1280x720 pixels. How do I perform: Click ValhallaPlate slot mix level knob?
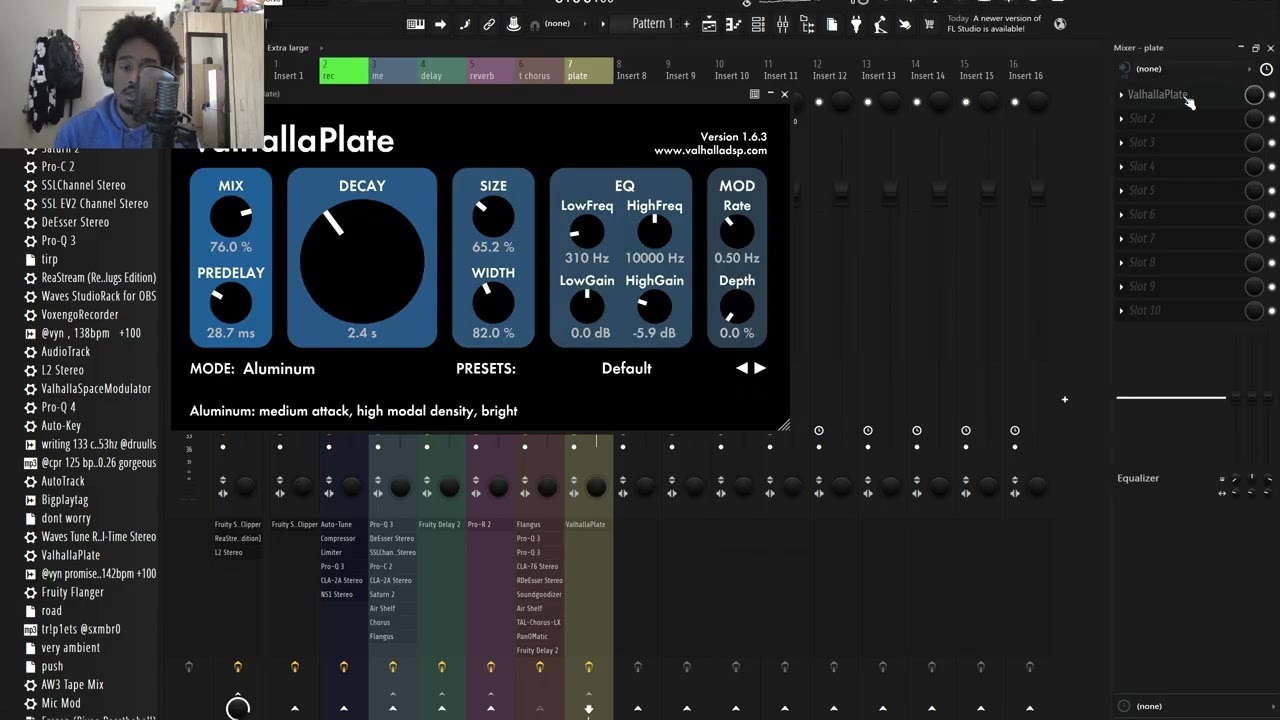(1254, 95)
